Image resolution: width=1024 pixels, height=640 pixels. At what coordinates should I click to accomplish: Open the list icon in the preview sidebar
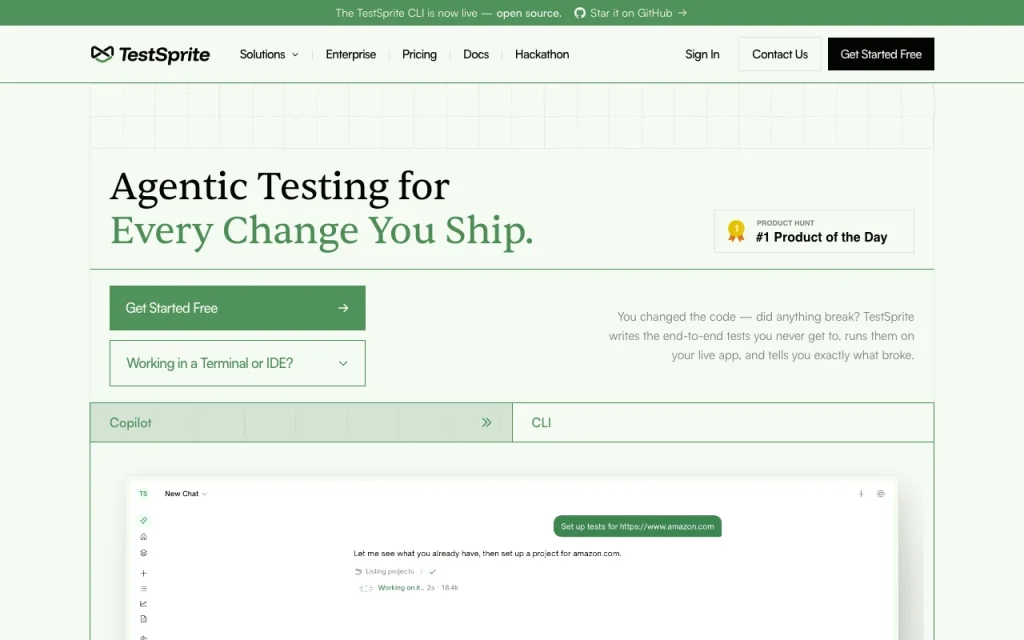click(x=144, y=588)
